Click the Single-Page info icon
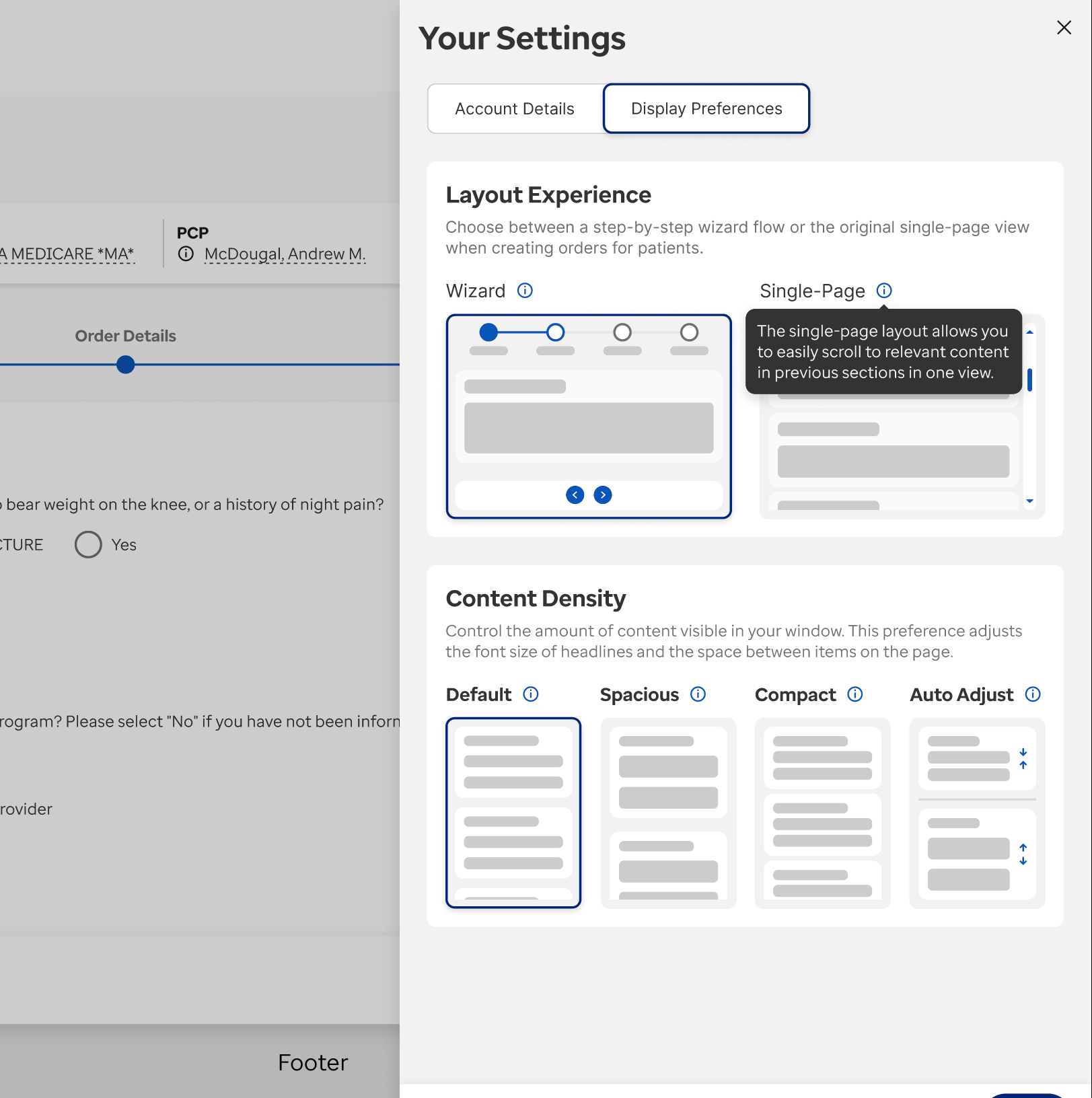The width and height of the screenshot is (1092, 1098). (x=884, y=291)
